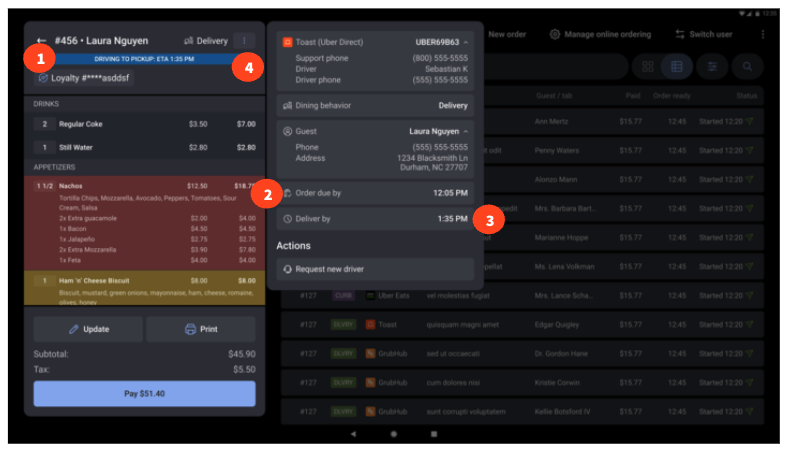787x452 pixels.
Task: Click the Pay $51.40 button
Action: point(144,394)
